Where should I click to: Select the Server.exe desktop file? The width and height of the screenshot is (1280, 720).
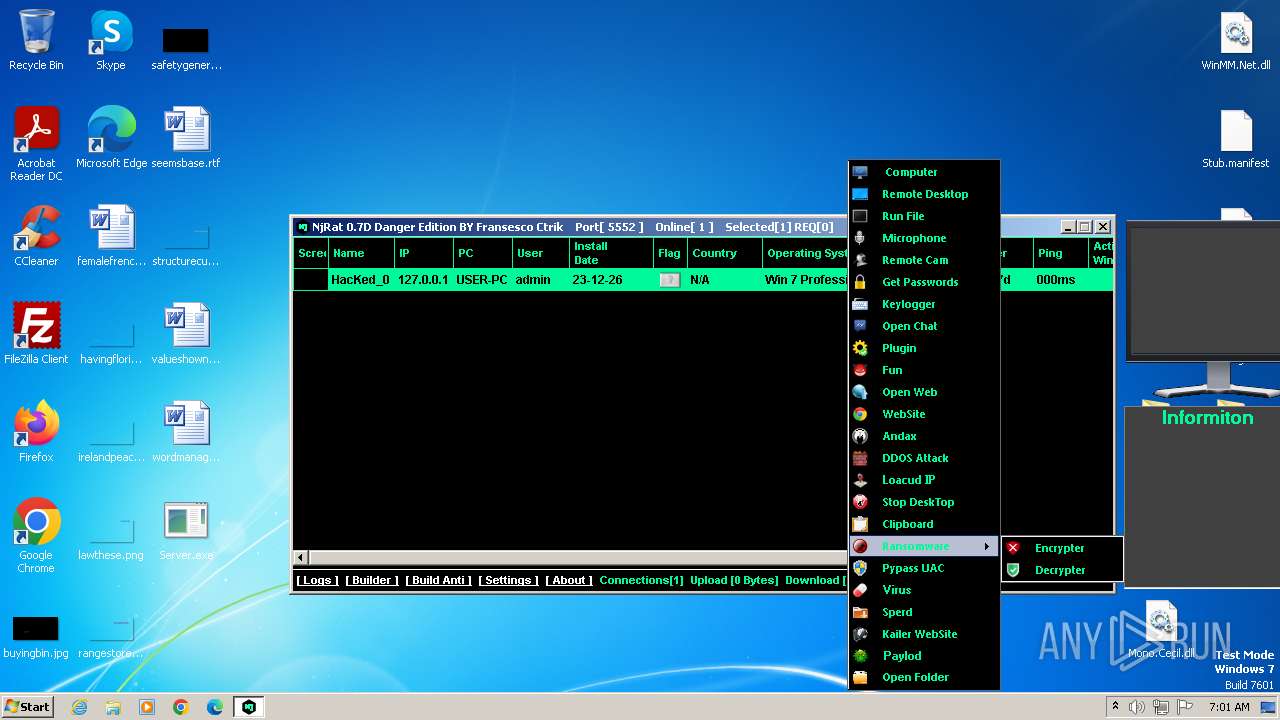tap(186, 531)
